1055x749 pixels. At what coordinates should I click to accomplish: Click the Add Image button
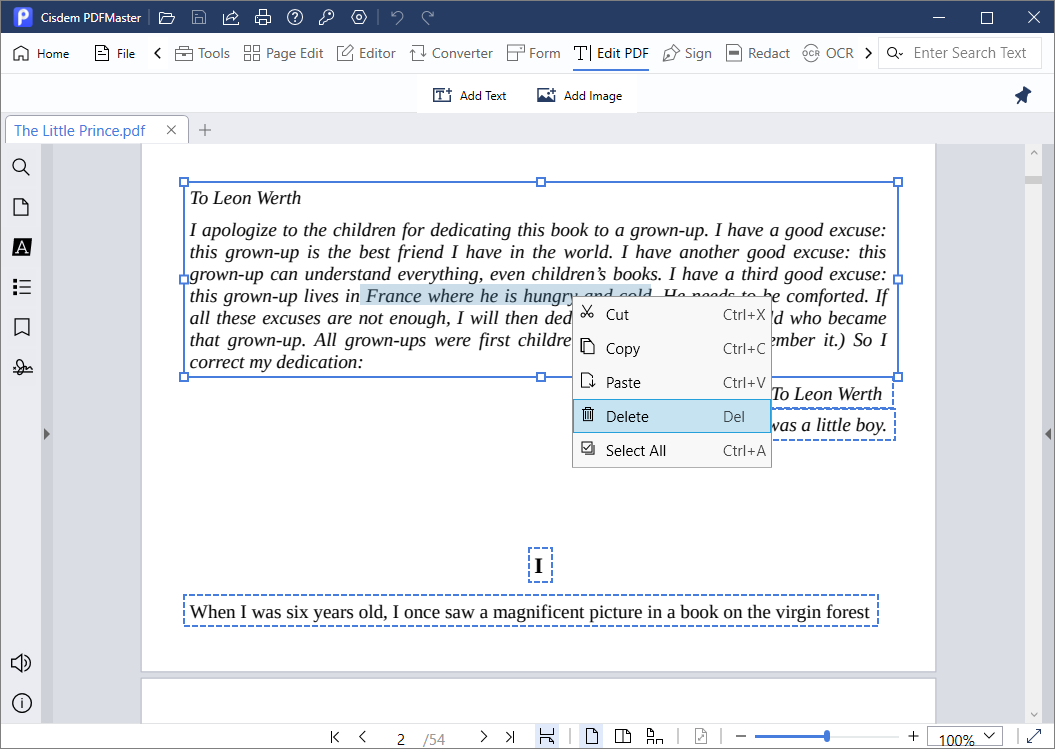click(x=579, y=96)
